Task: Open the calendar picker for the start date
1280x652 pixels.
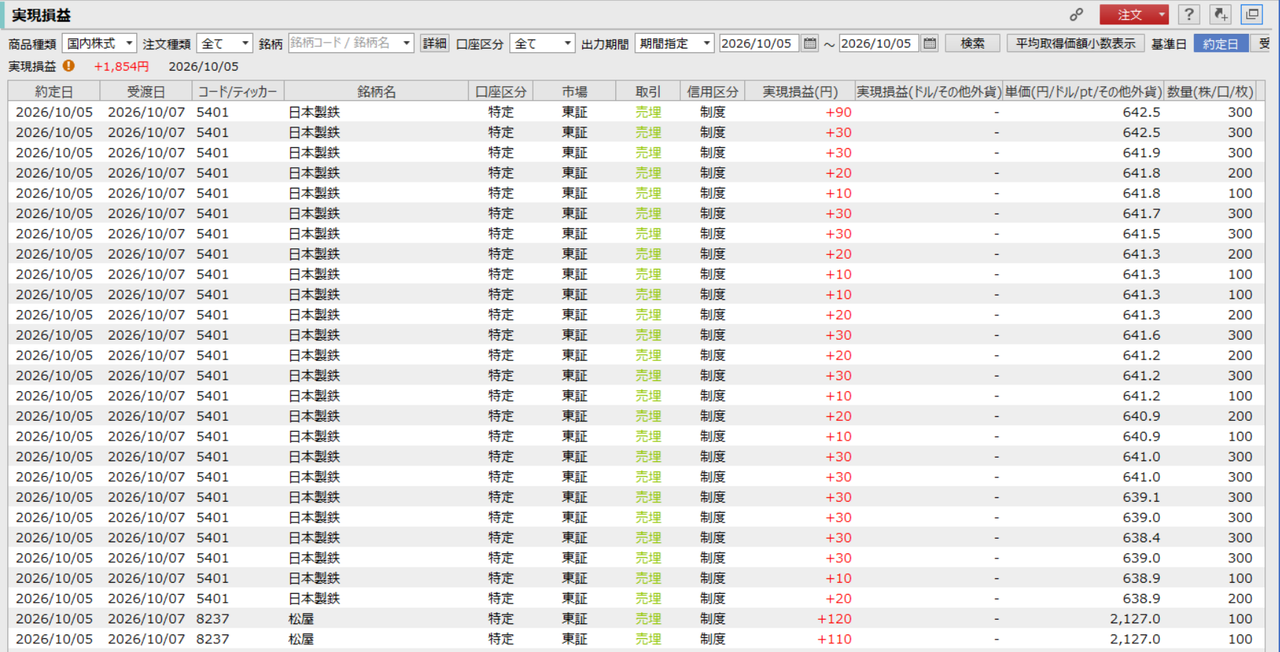Action: 810,43
